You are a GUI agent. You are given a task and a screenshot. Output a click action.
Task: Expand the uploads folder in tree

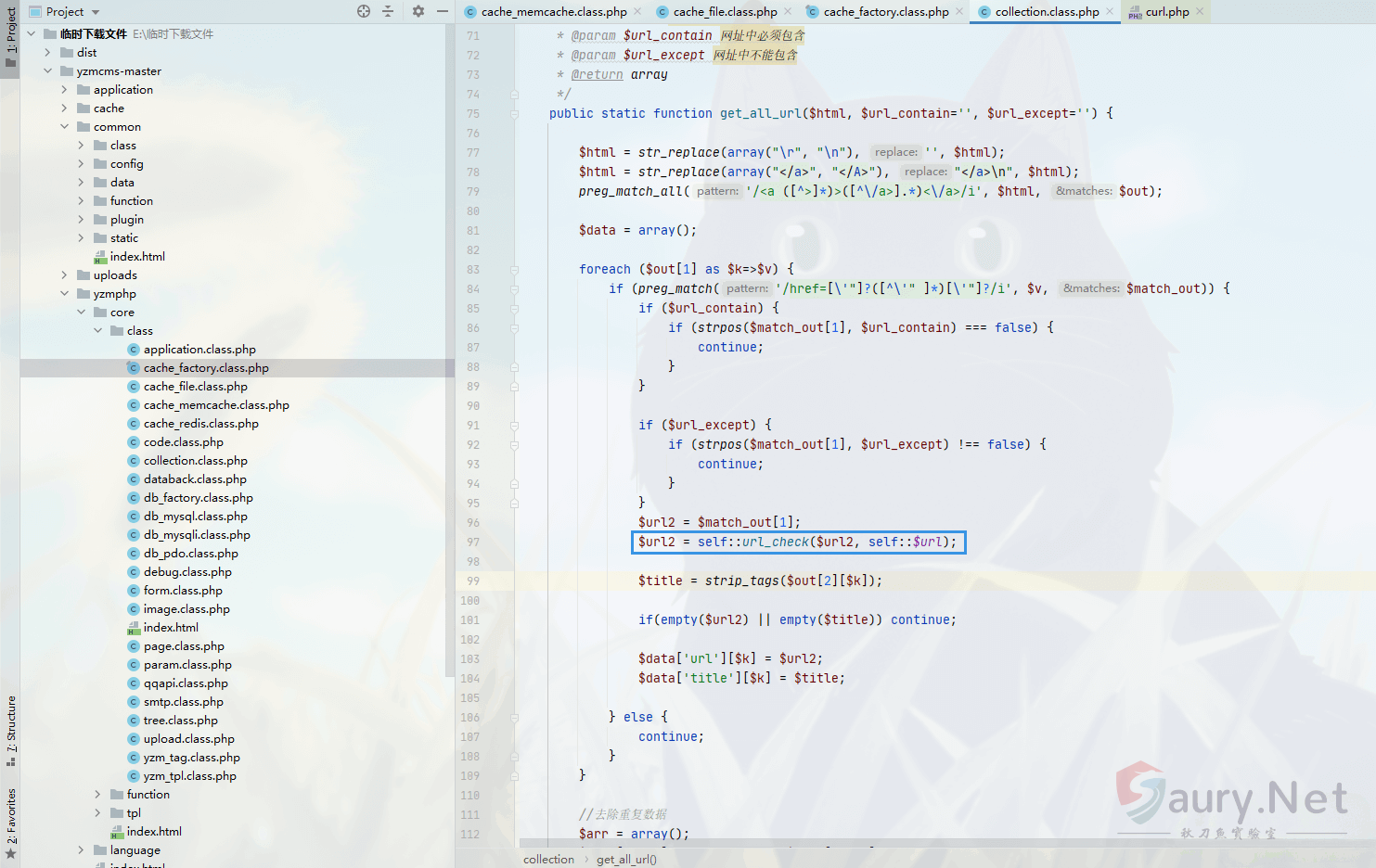coord(64,275)
